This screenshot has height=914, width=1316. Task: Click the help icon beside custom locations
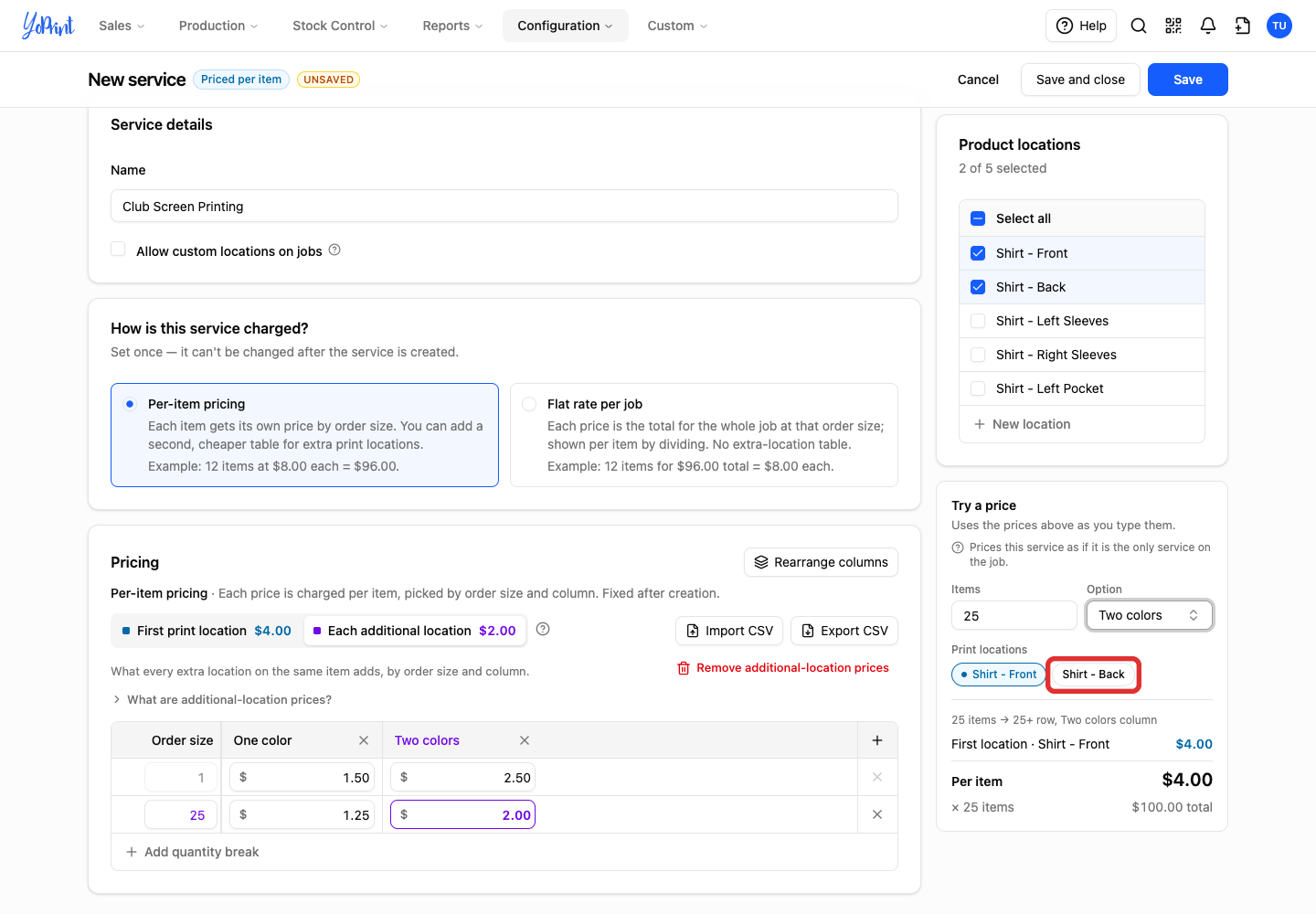(x=334, y=250)
